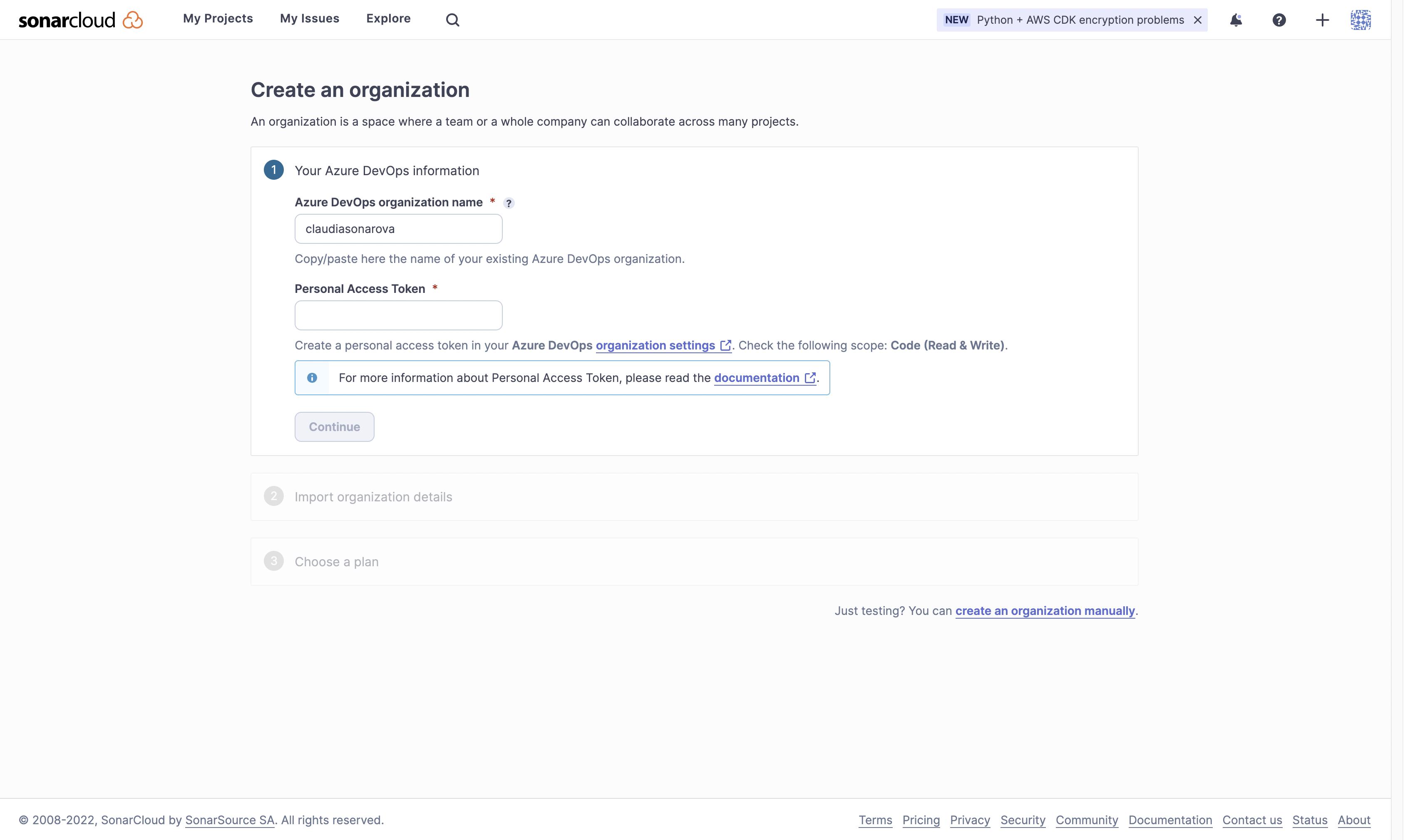Open My Issues page

pos(309,19)
